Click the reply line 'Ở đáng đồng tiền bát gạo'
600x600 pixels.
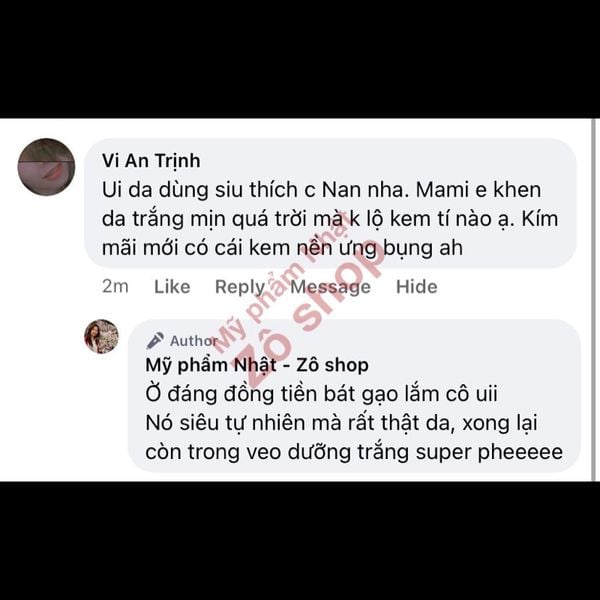[321, 394]
